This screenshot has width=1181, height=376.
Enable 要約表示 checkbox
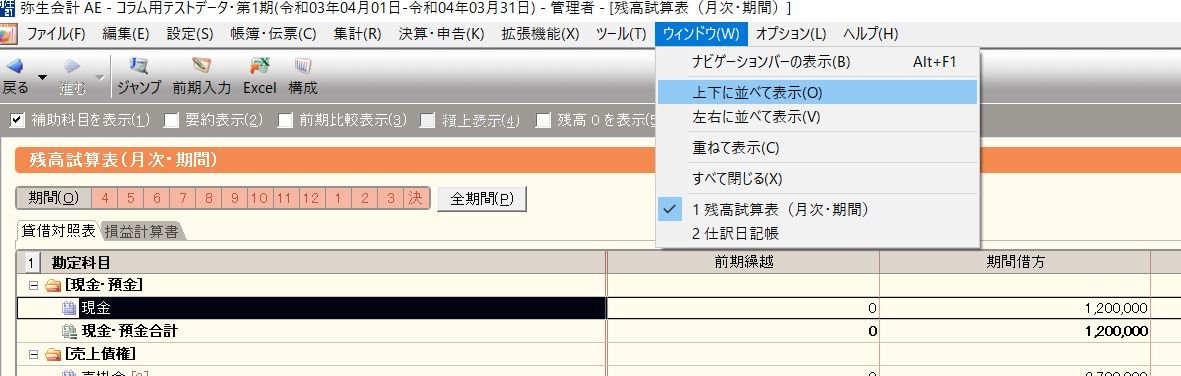tap(171, 120)
